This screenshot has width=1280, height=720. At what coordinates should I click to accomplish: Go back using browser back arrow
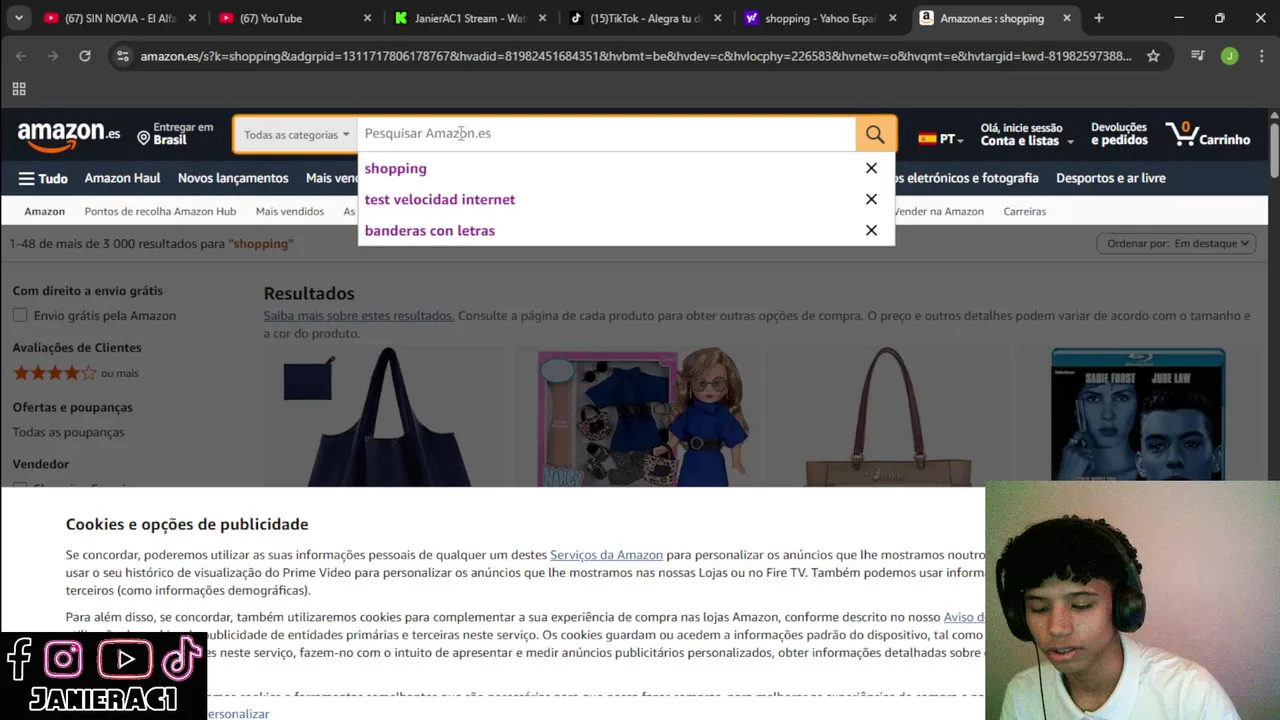pyautogui.click(x=21, y=56)
